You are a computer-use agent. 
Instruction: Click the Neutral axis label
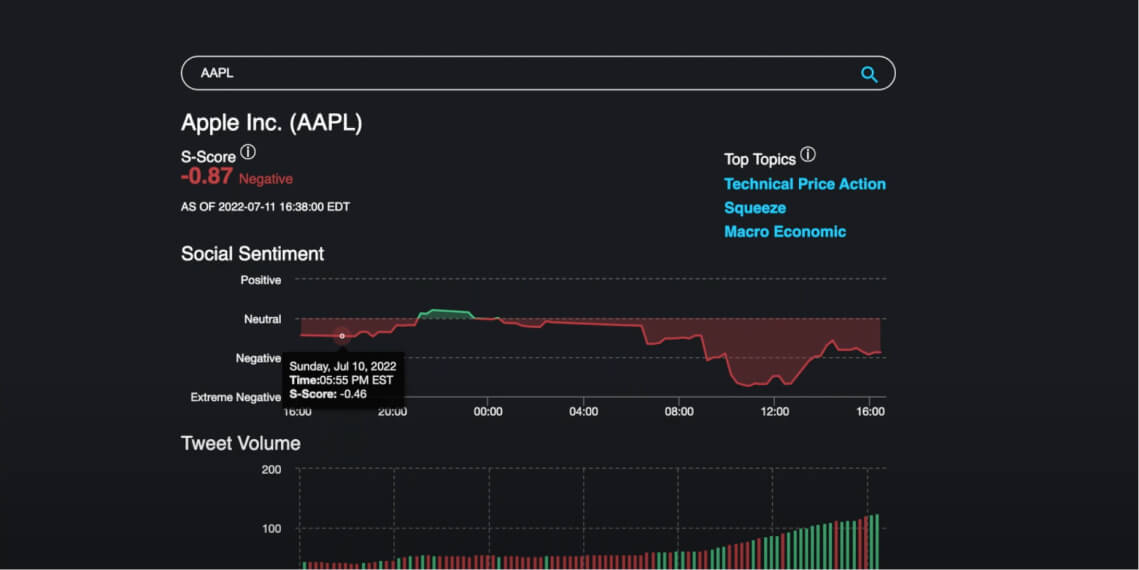[262, 319]
